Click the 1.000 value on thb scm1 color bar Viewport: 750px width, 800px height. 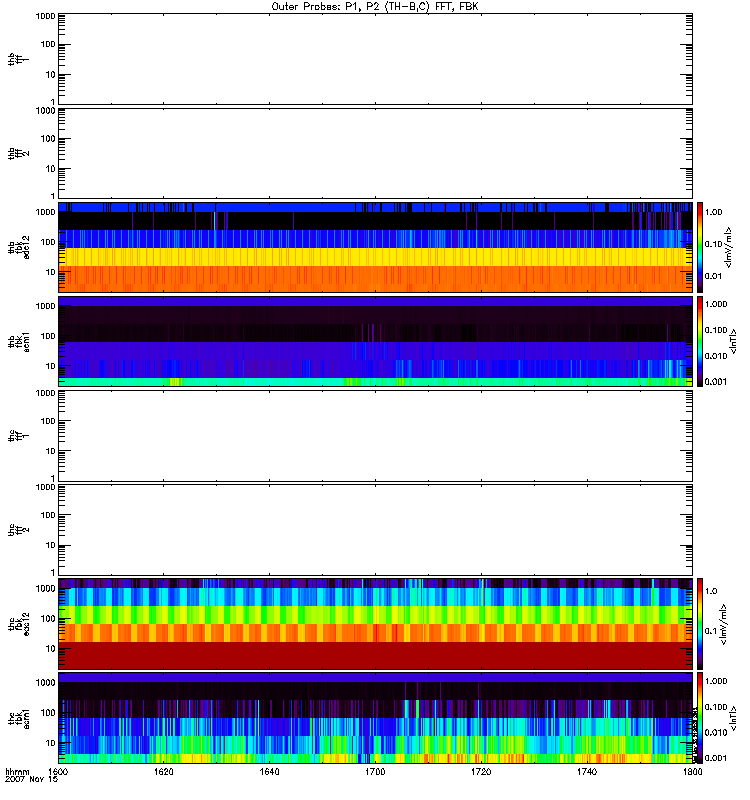tap(716, 304)
